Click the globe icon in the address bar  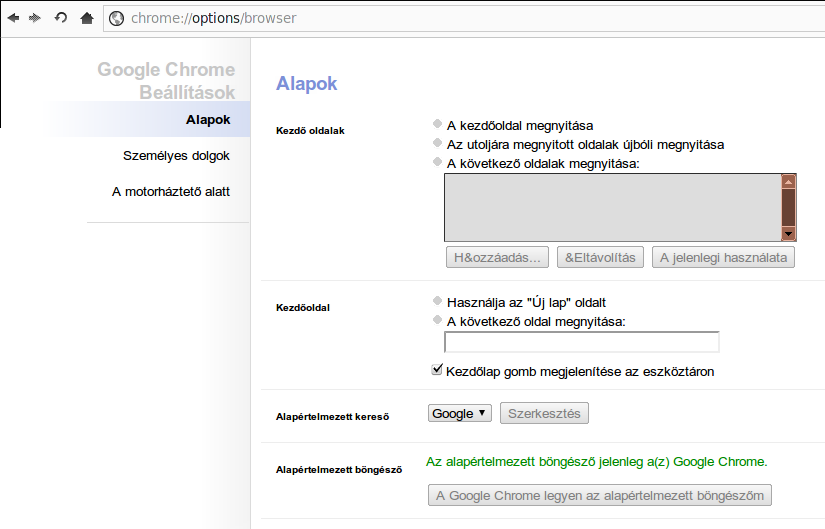pyautogui.click(x=116, y=18)
